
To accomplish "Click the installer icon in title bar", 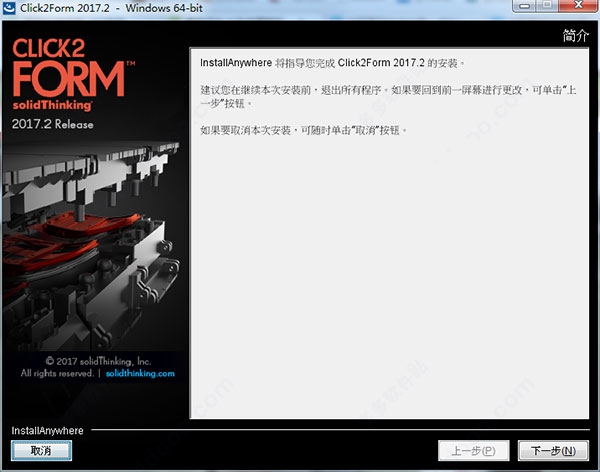I will [9, 8].
